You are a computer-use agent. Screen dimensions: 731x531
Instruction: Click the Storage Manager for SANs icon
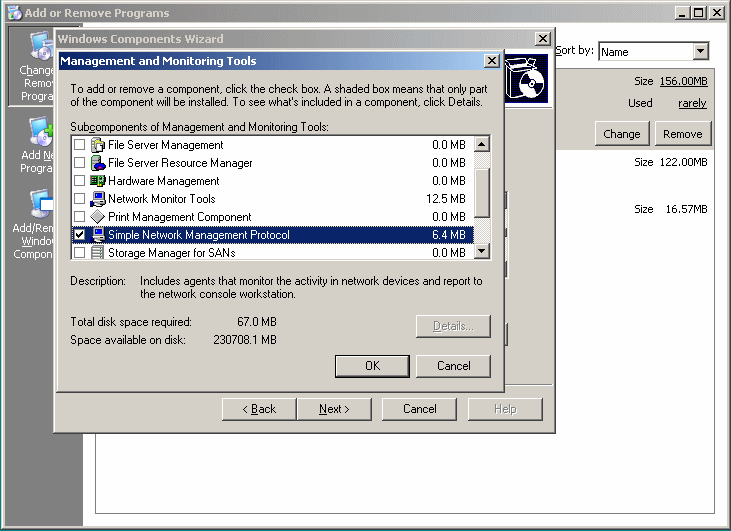(98, 253)
